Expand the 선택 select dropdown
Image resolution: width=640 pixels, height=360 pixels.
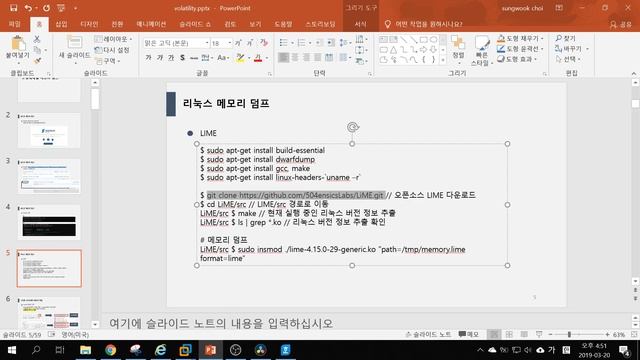pos(569,59)
